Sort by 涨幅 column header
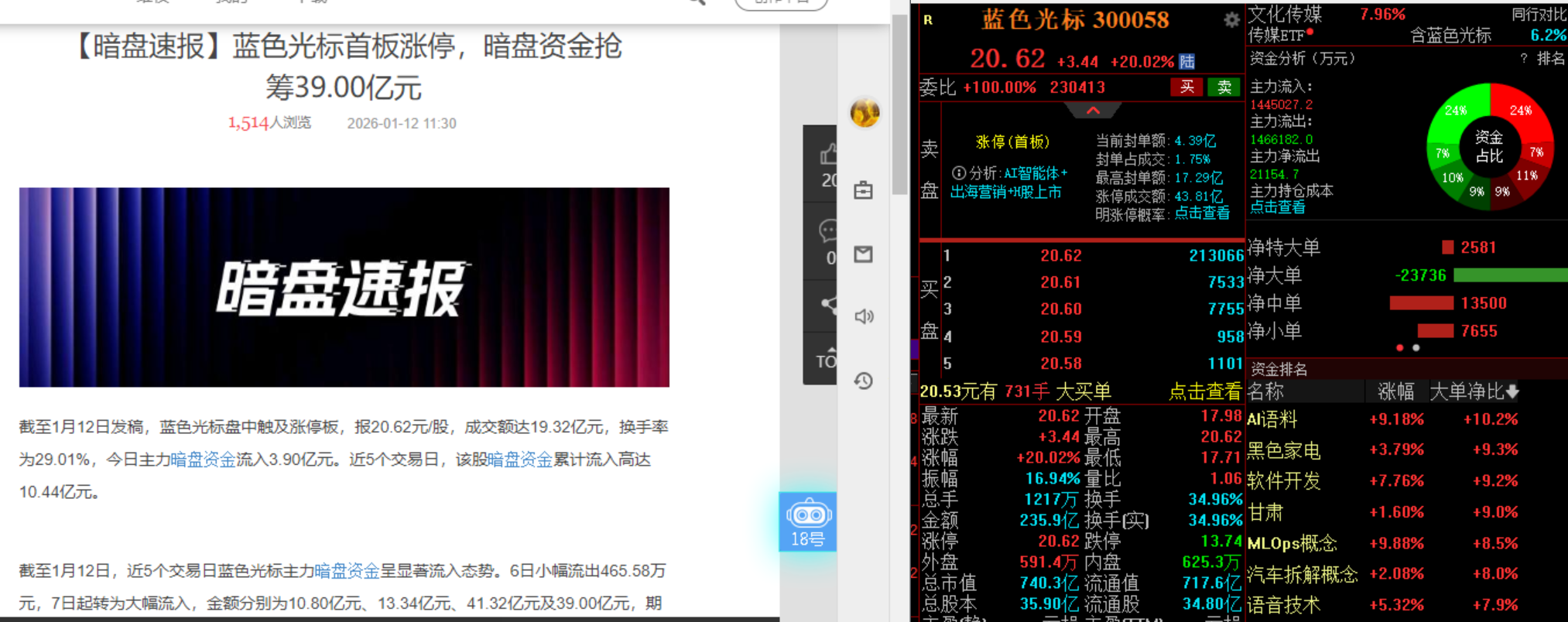This screenshot has height=622, width=1568. [1396, 392]
